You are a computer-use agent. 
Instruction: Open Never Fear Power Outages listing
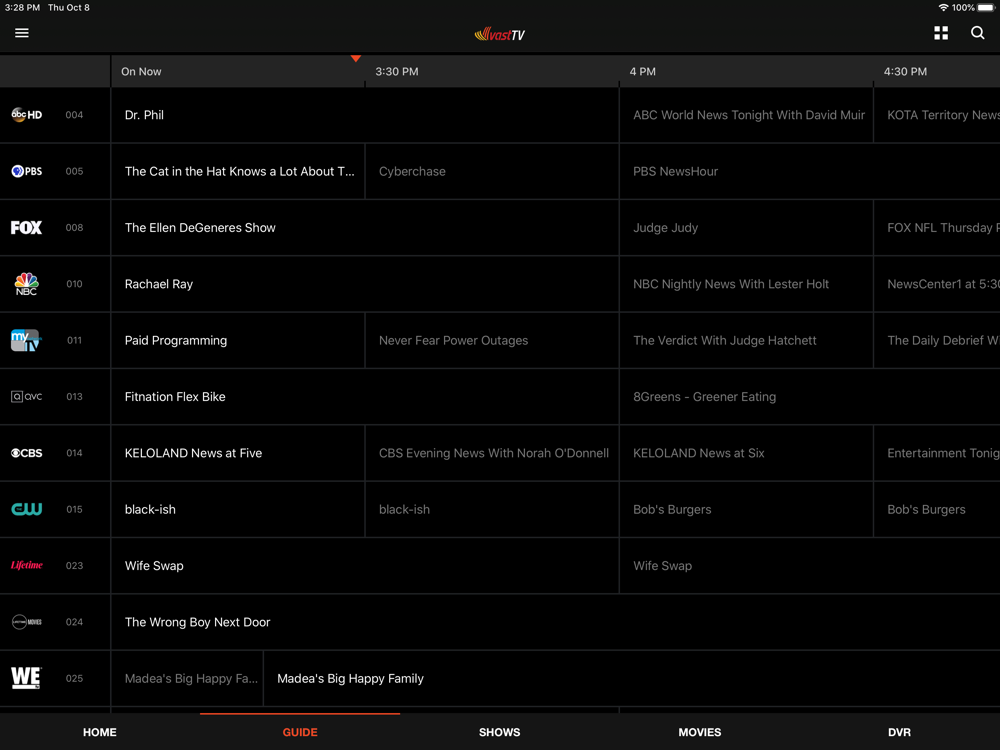(x=492, y=340)
